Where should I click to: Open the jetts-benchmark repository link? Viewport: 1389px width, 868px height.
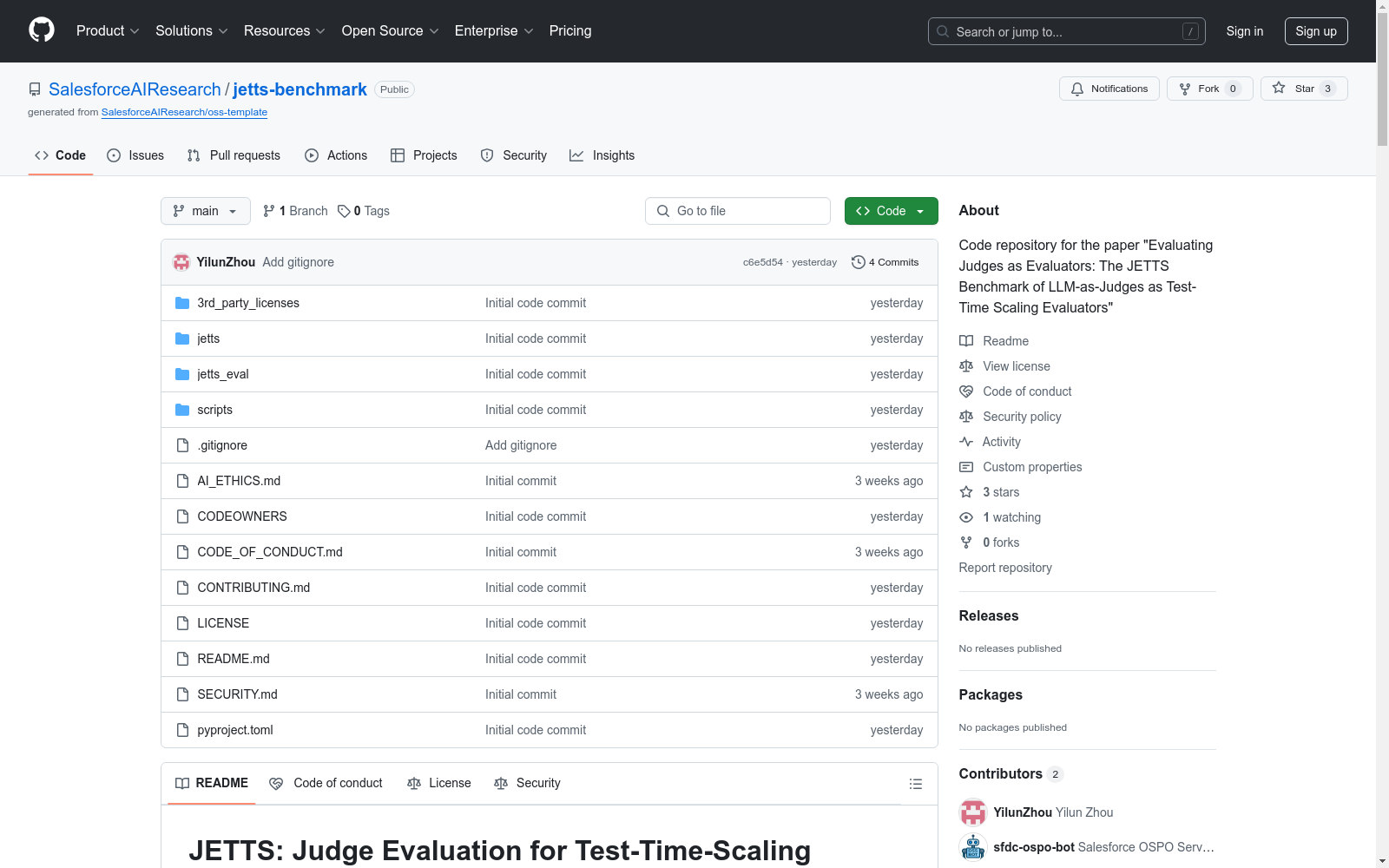(300, 89)
